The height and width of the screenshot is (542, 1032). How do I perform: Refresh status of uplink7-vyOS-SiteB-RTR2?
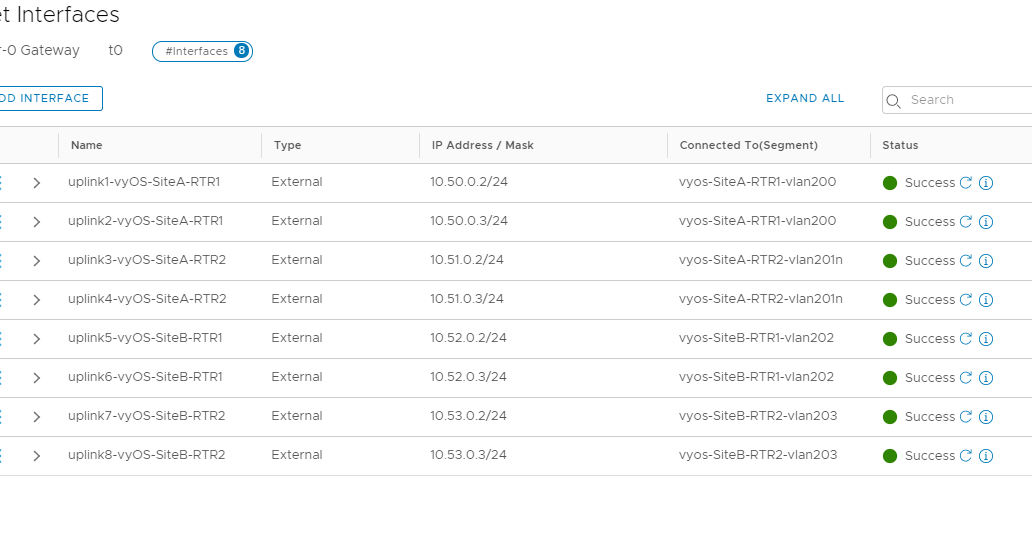[966, 416]
